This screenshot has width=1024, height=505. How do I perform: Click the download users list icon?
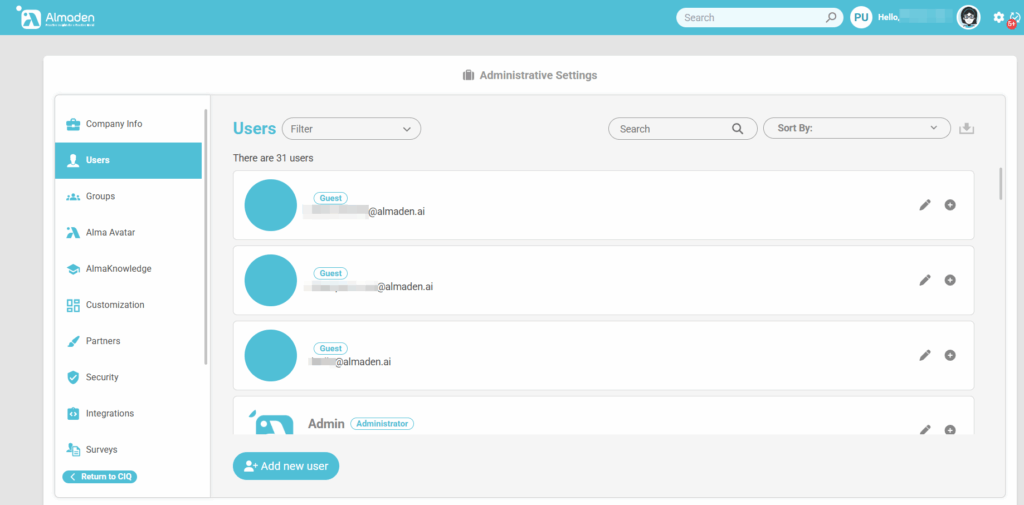coord(966,128)
